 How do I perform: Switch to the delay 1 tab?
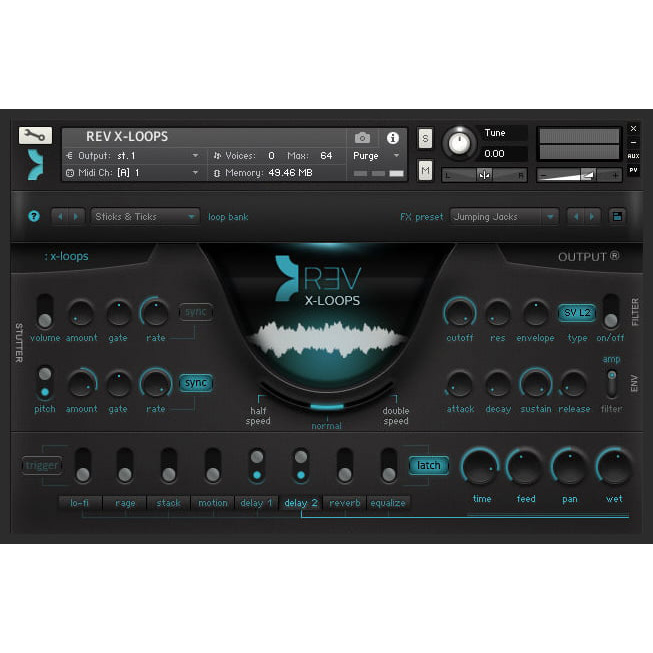[x=257, y=503]
